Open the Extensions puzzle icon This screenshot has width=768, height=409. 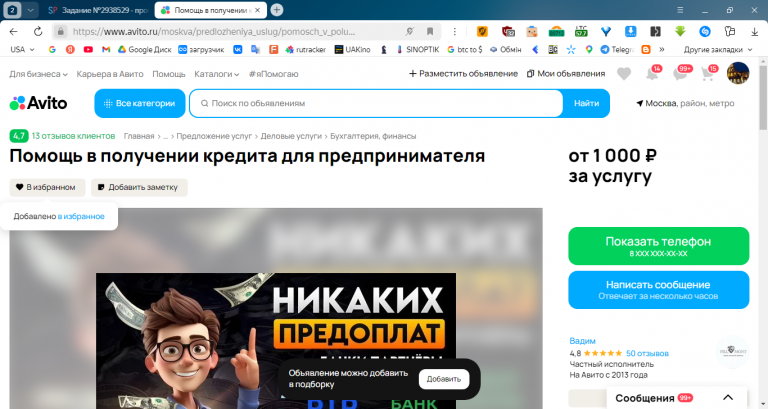[x=729, y=32]
